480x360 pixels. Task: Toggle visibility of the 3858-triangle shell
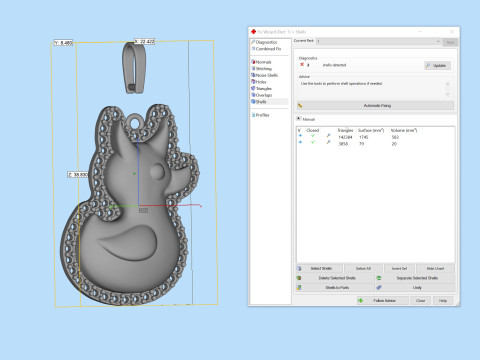coord(300,142)
